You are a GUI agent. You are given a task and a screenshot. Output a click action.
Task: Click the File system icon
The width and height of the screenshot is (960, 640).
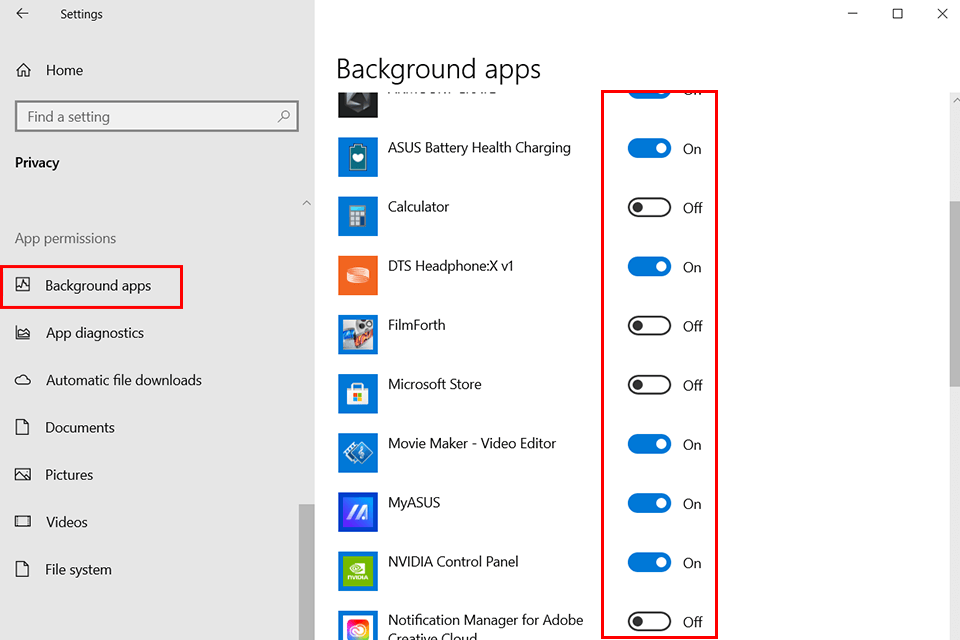click(x=22, y=569)
